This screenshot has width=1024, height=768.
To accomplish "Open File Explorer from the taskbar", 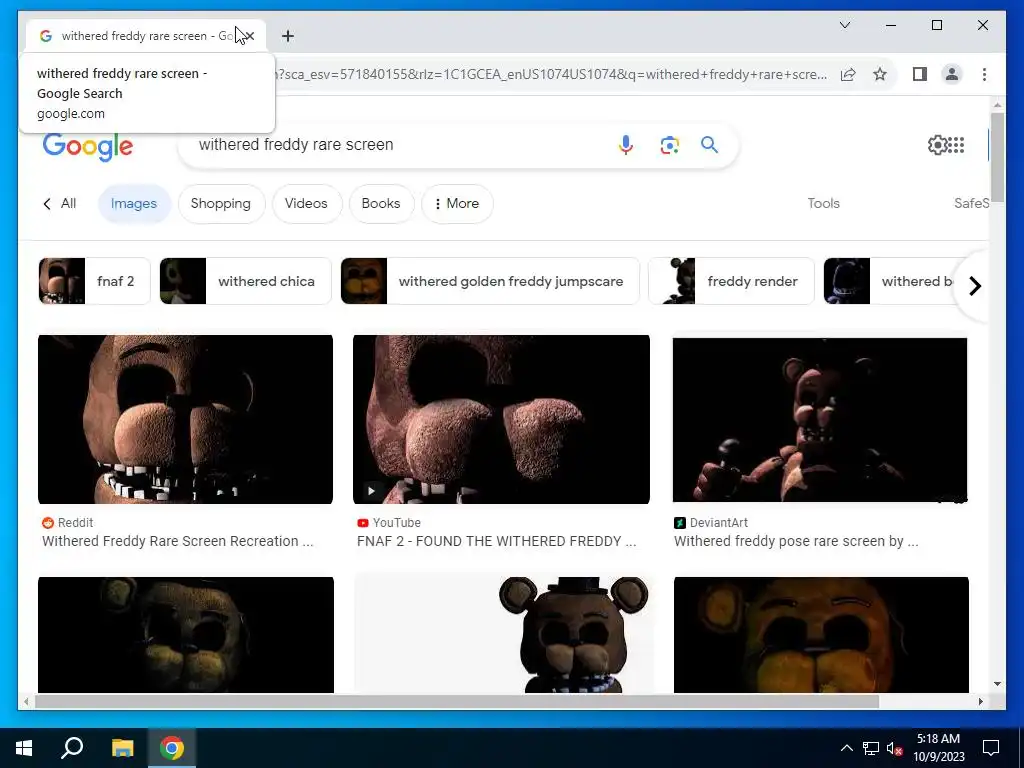I will [x=122, y=748].
